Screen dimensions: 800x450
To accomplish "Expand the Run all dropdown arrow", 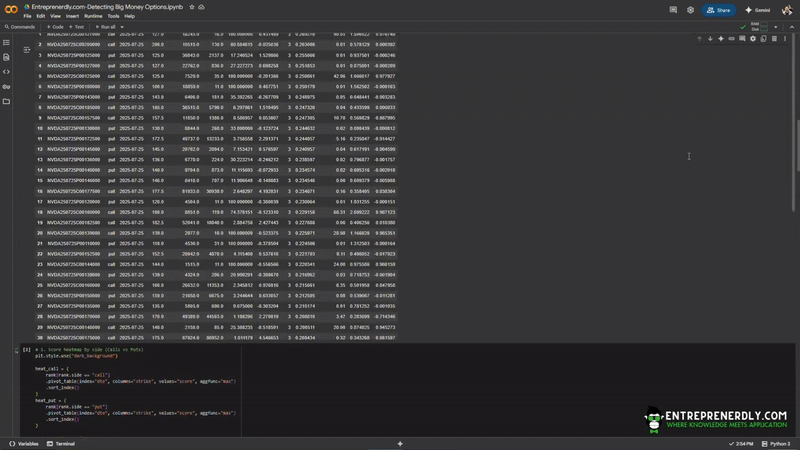I will [122, 27].
